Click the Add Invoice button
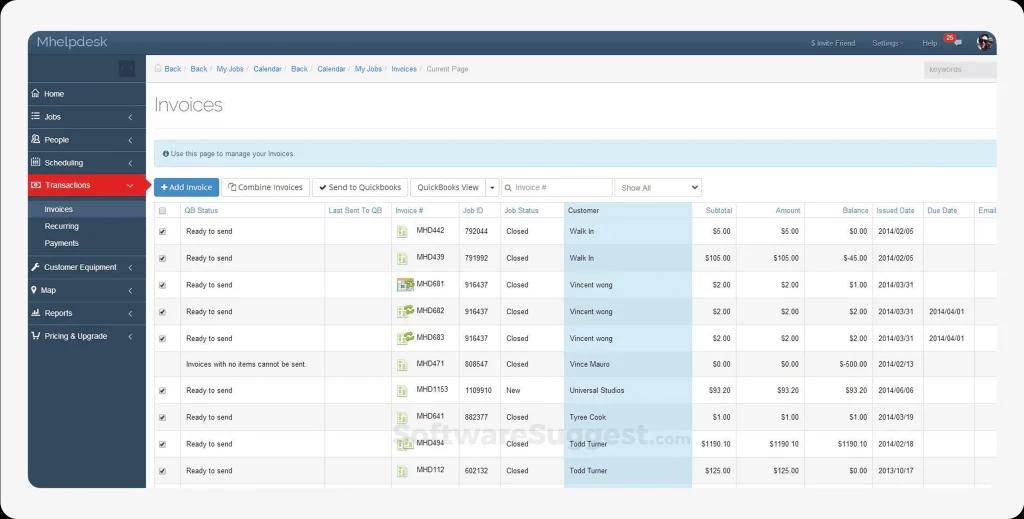1024x519 pixels. tap(186, 187)
